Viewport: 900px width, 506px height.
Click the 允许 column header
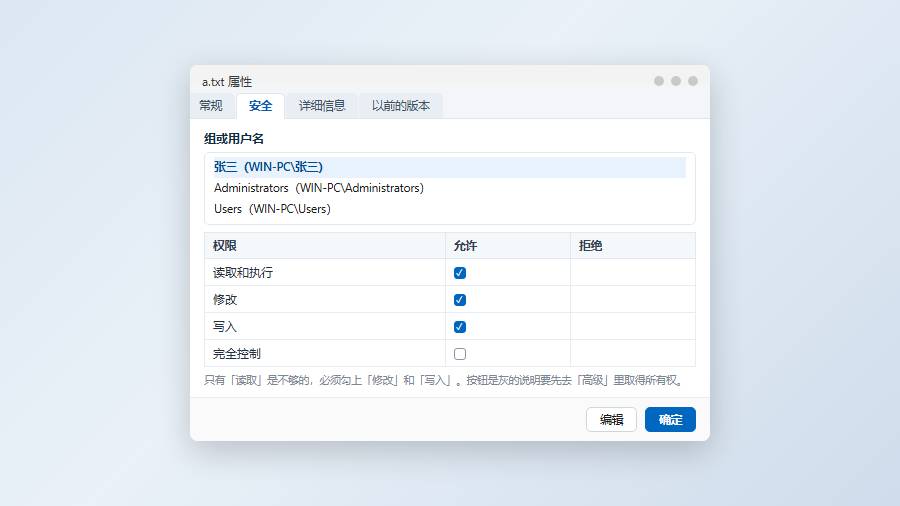508,246
